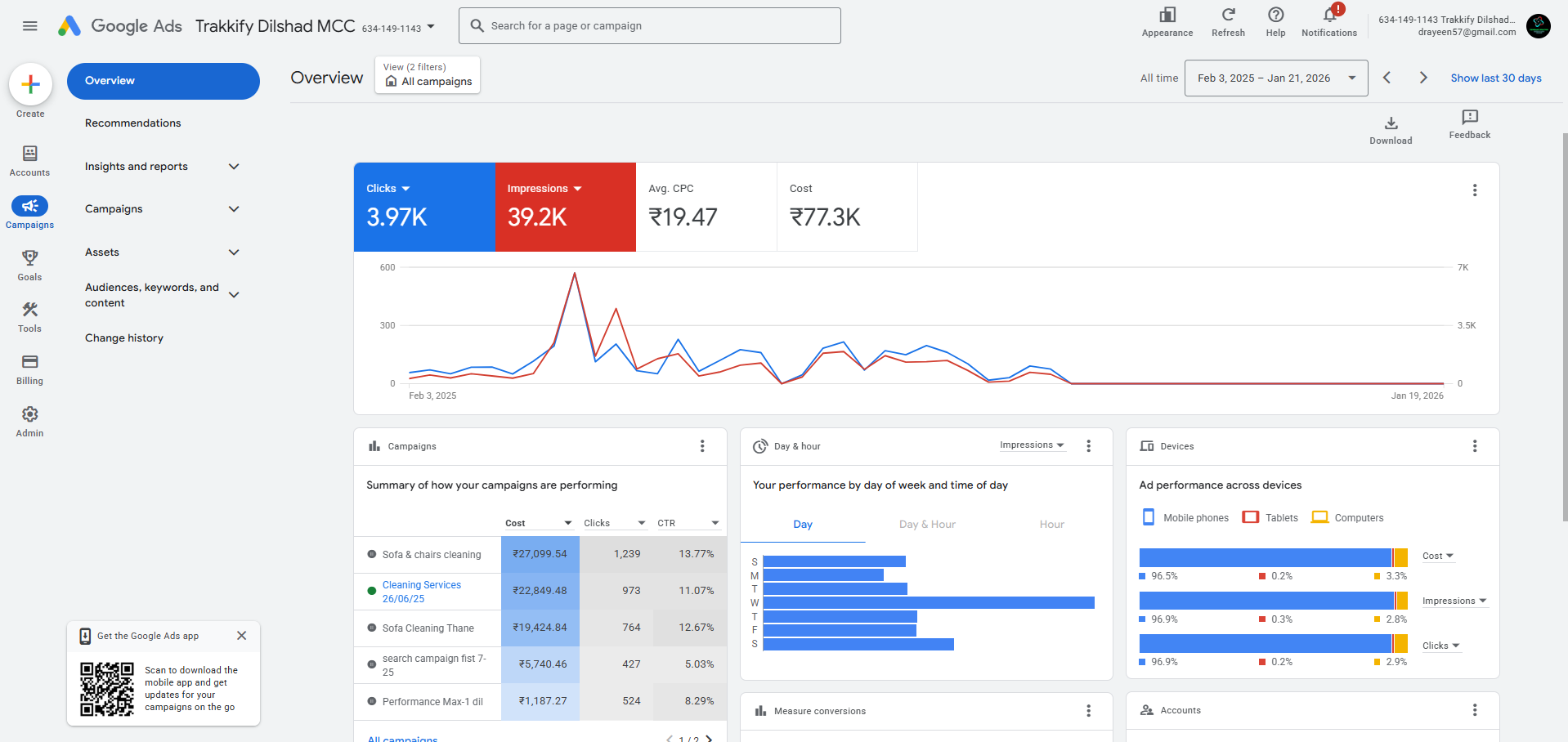Open the Appearance settings icon

1167,15
